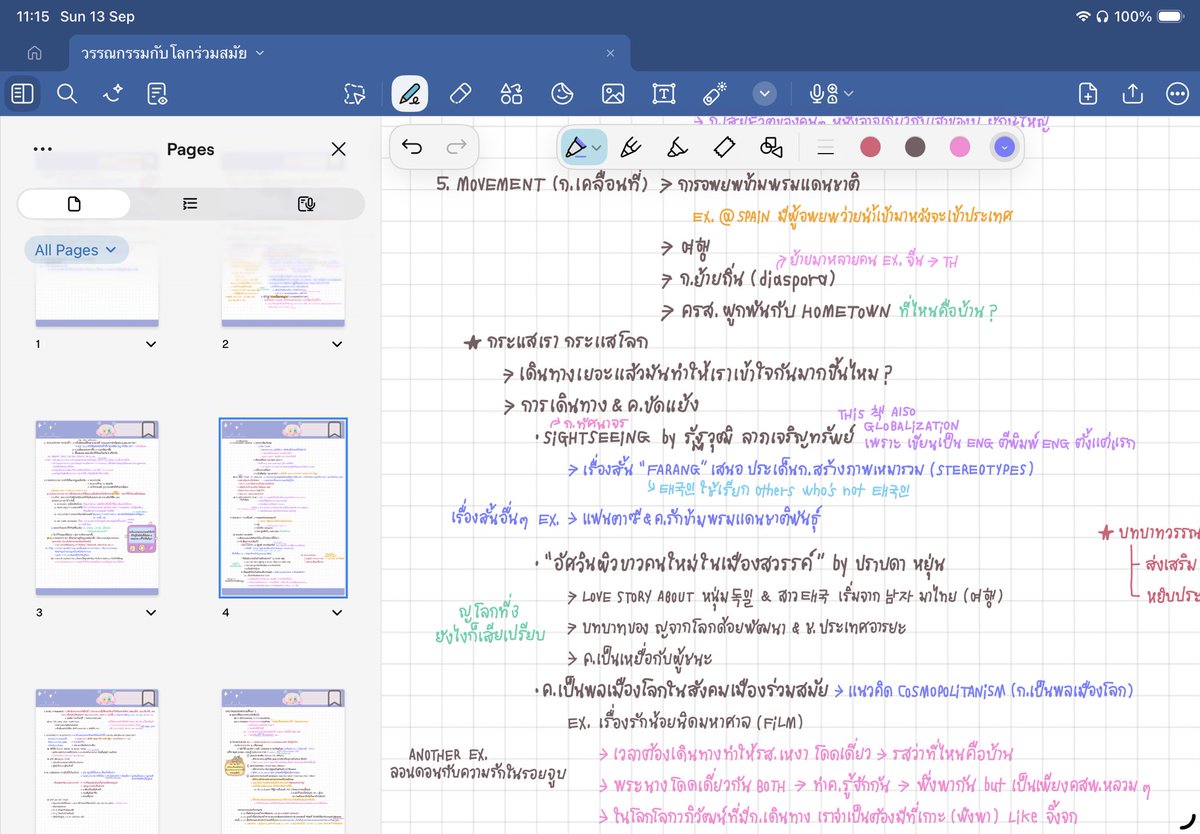Viewport: 1200px width, 834px height.
Task: Insert an image with the Image tool
Action: point(613,94)
